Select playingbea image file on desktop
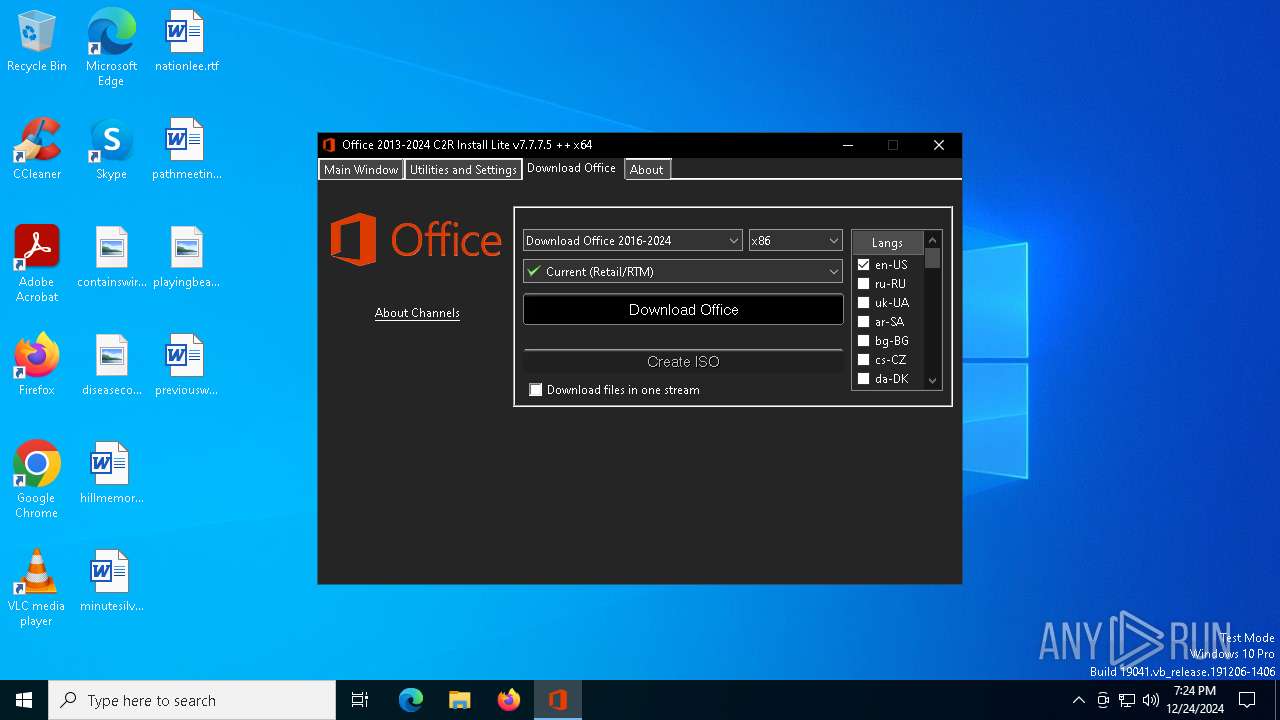Viewport: 1280px width, 720px height. click(x=186, y=258)
